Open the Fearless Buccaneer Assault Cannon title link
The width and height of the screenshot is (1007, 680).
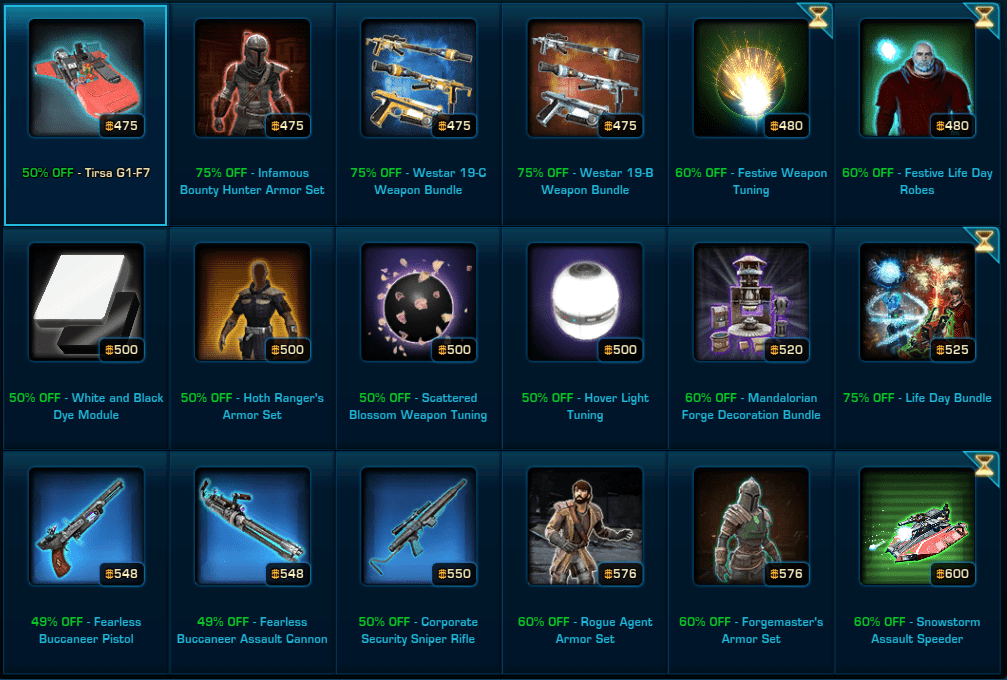pos(252,630)
